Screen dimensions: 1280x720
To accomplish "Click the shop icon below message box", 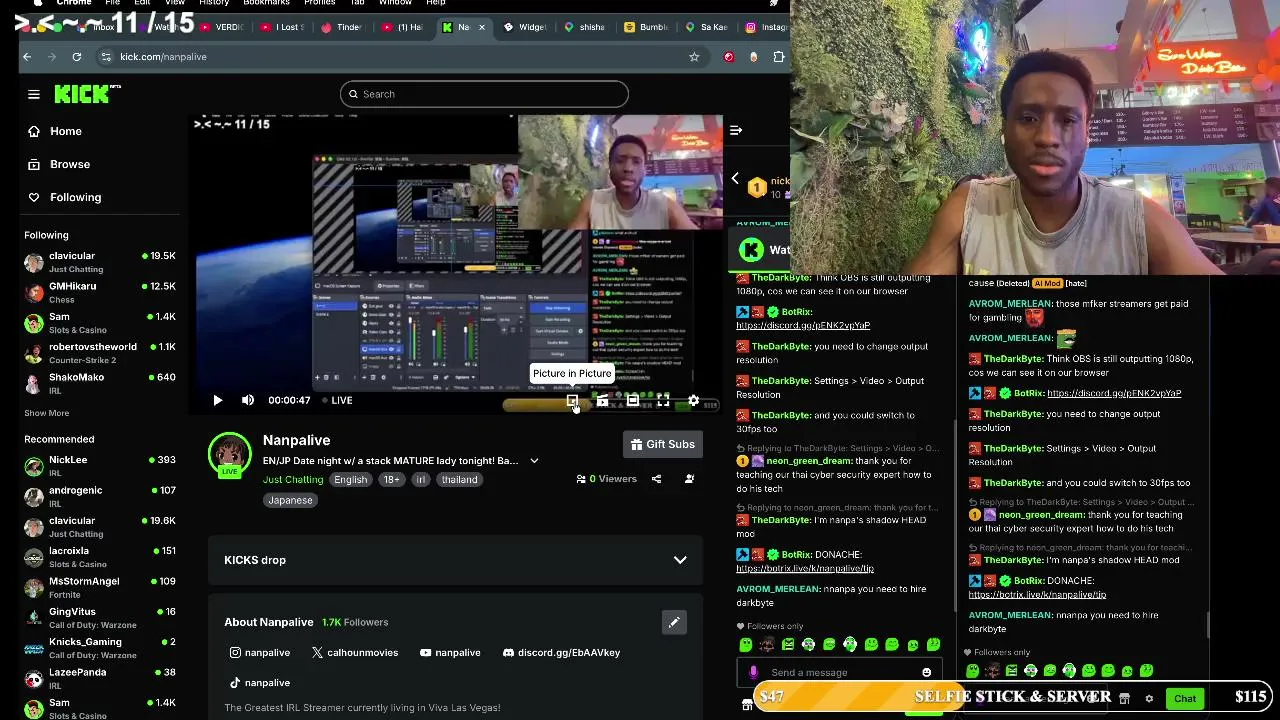I will [x=746, y=704].
